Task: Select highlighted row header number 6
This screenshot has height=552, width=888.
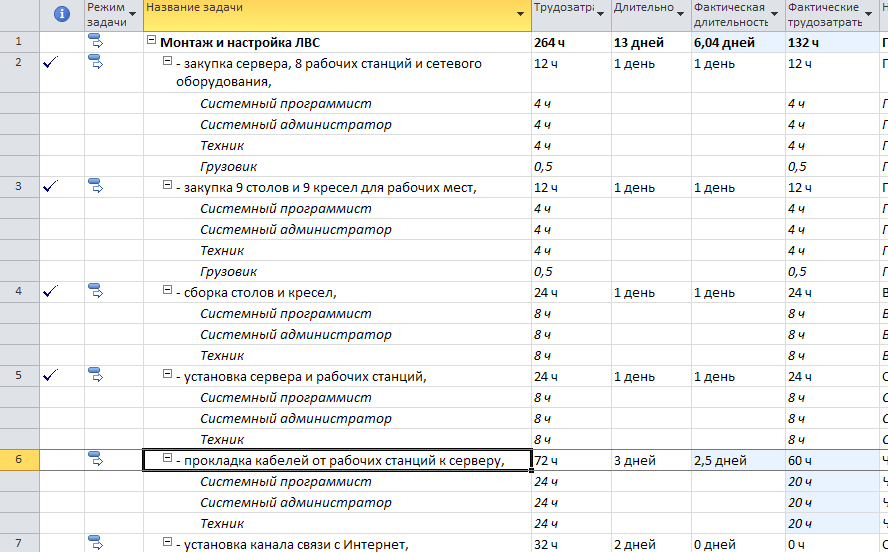Action: pos(19,460)
